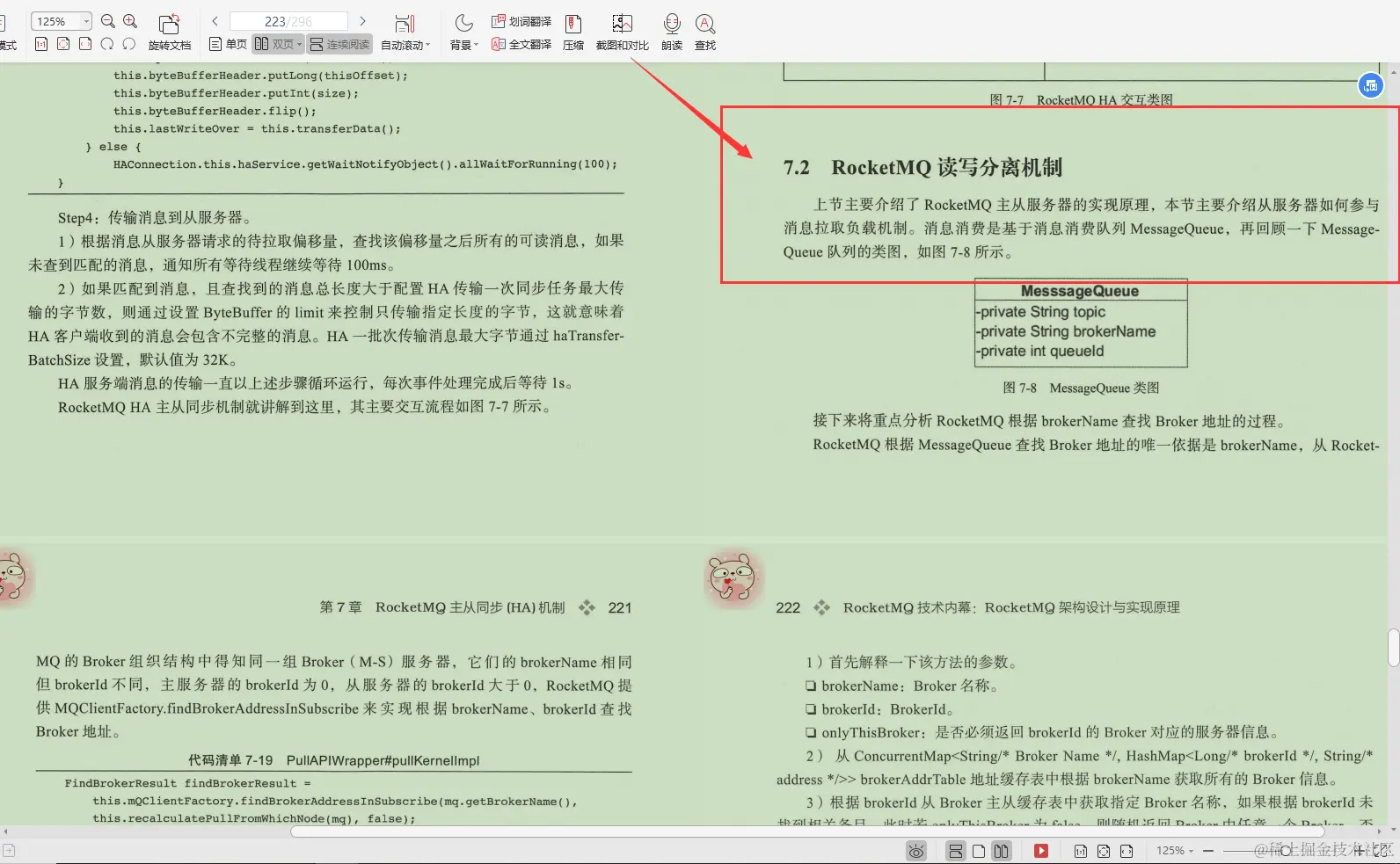Switch to two-page icon in status bar
The image size is (1400, 864).
pos(1001,851)
